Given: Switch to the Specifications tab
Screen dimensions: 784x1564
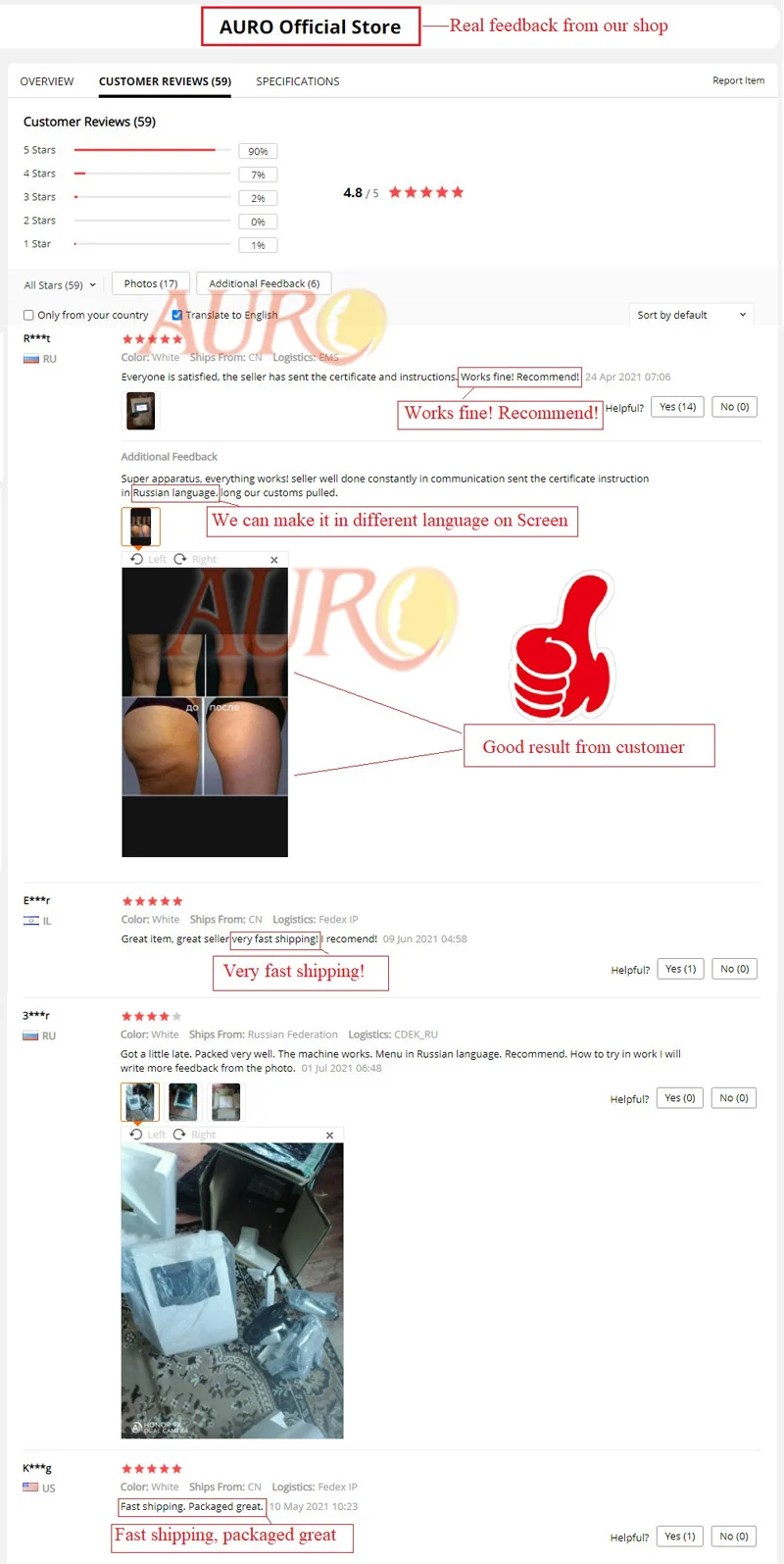Looking at the screenshot, I should (298, 81).
